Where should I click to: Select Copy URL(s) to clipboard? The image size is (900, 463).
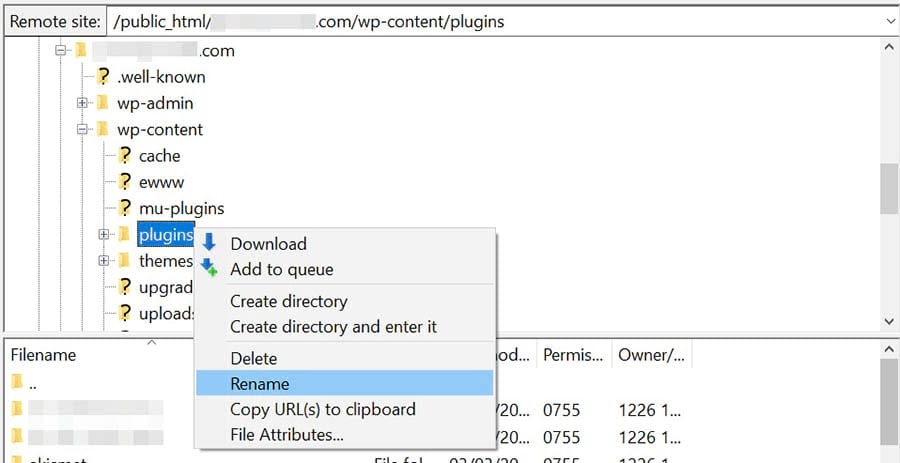coord(322,409)
